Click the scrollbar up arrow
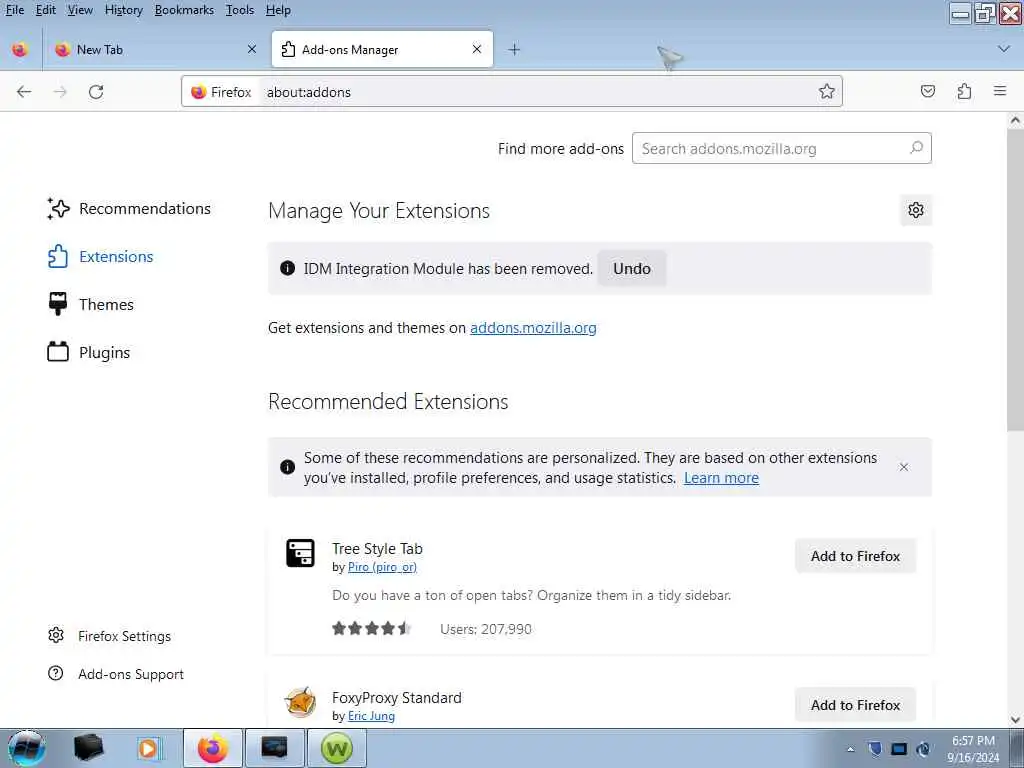 pos(1014,120)
